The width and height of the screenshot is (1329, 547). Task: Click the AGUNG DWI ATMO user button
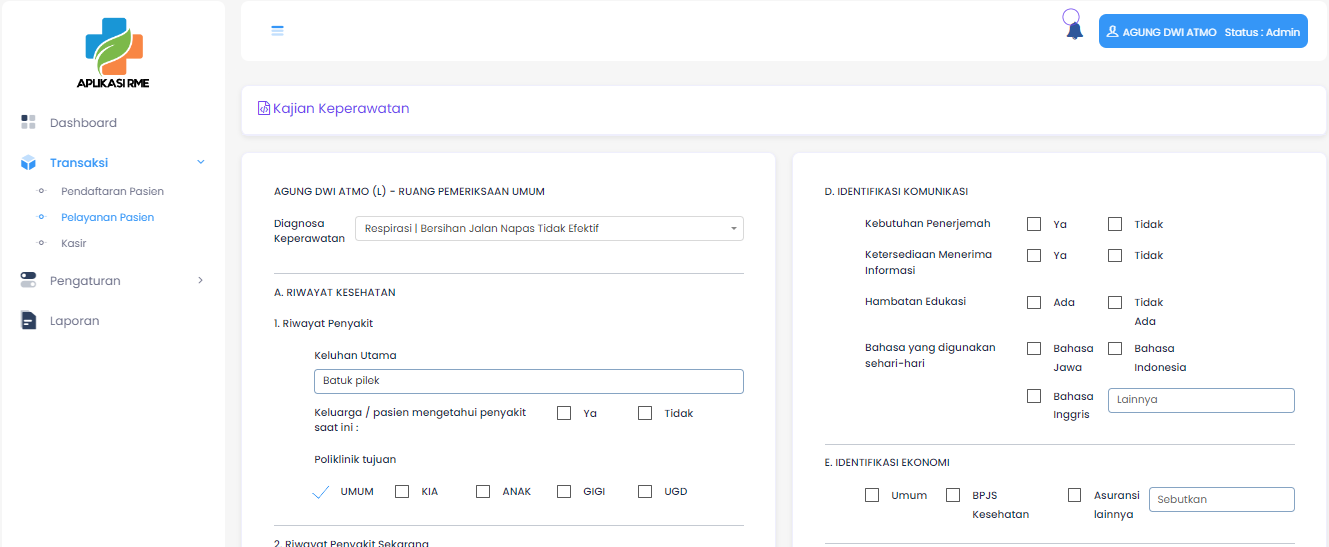click(x=1202, y=32)
